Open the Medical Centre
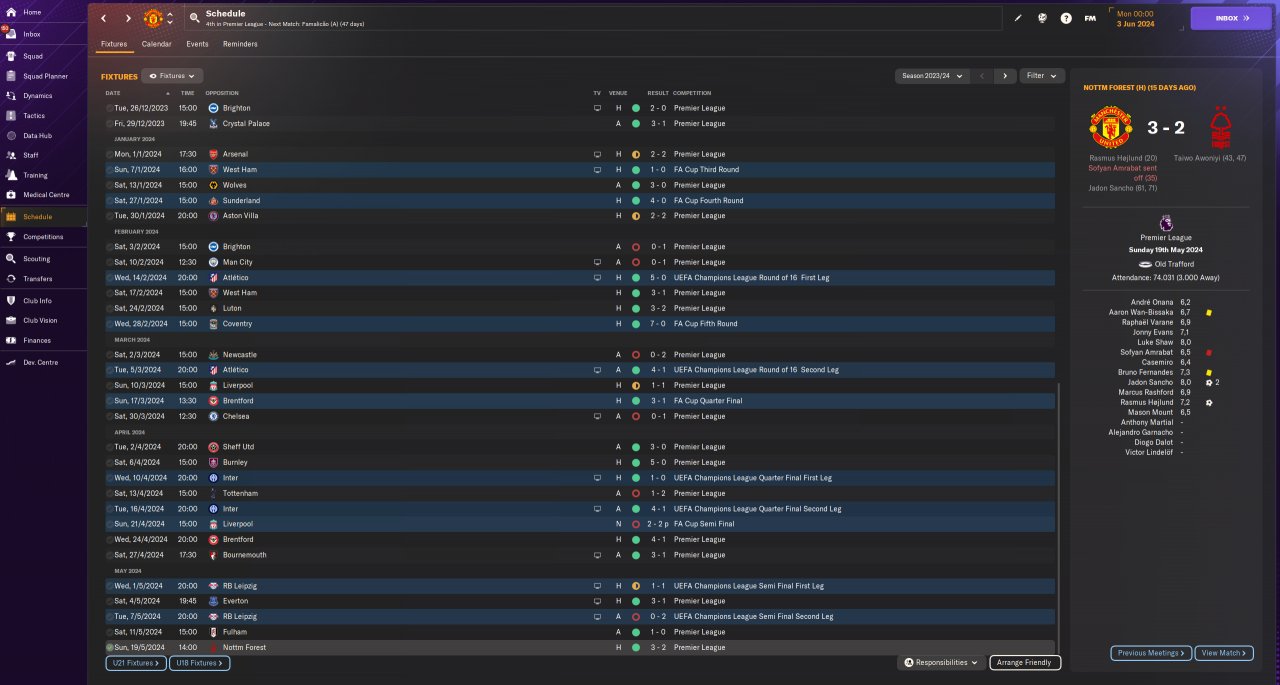This screenshot has height=685, width=1280. [43, 195]
